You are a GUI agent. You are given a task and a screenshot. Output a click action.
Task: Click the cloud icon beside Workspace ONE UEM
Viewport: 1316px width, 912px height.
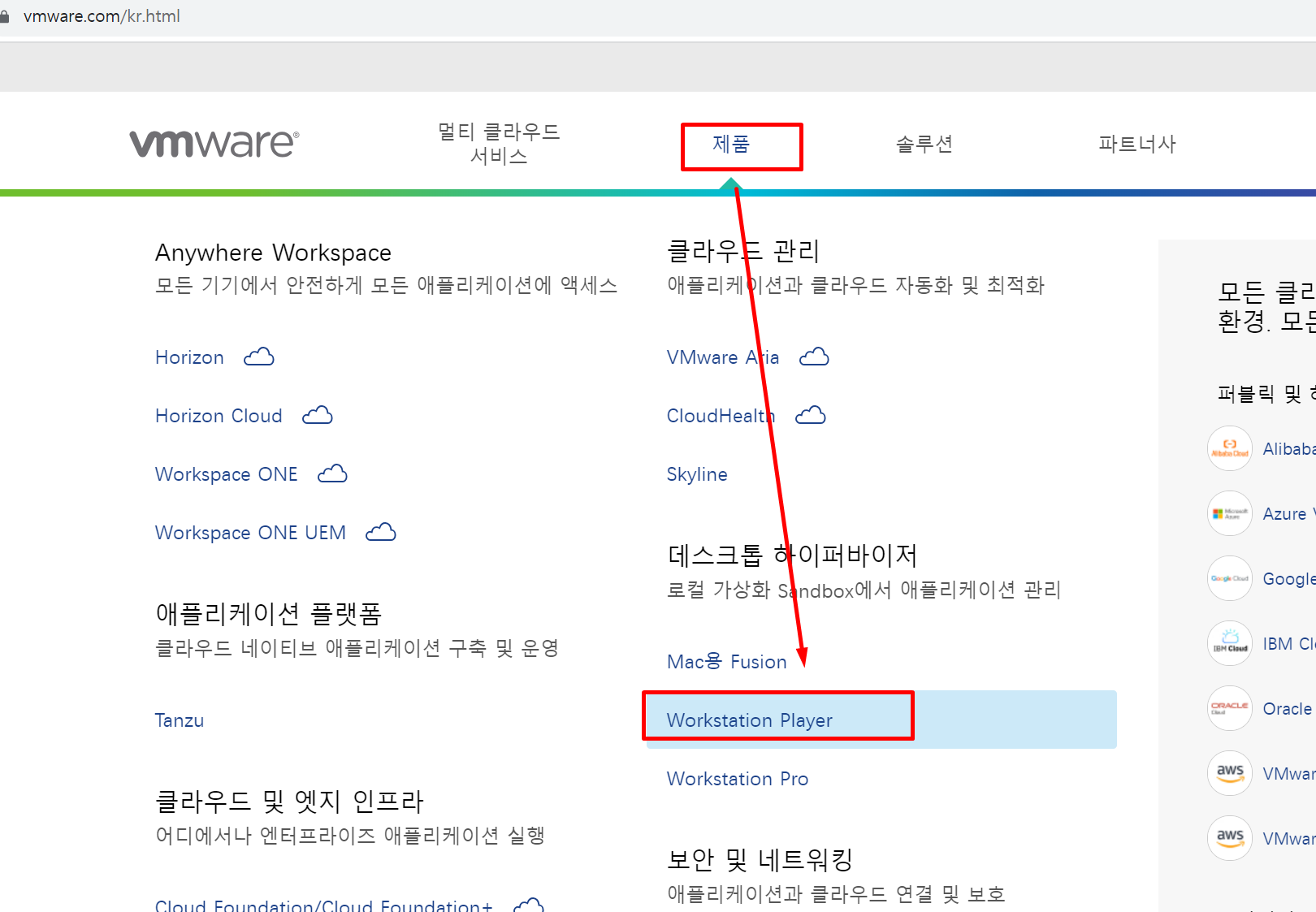[381, 532]
